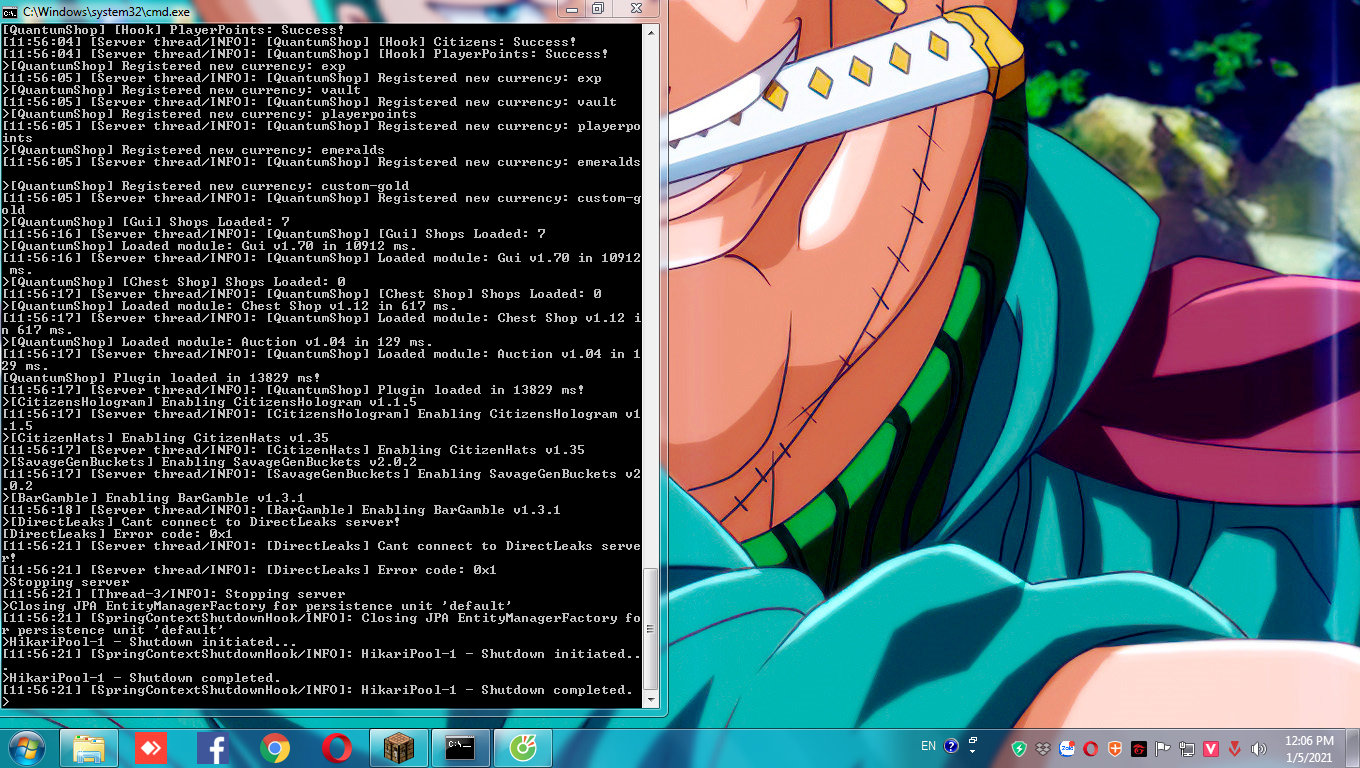Open the red download arrow tray icon
This screenshot has height=768, width=1360.
point(1235,748)
